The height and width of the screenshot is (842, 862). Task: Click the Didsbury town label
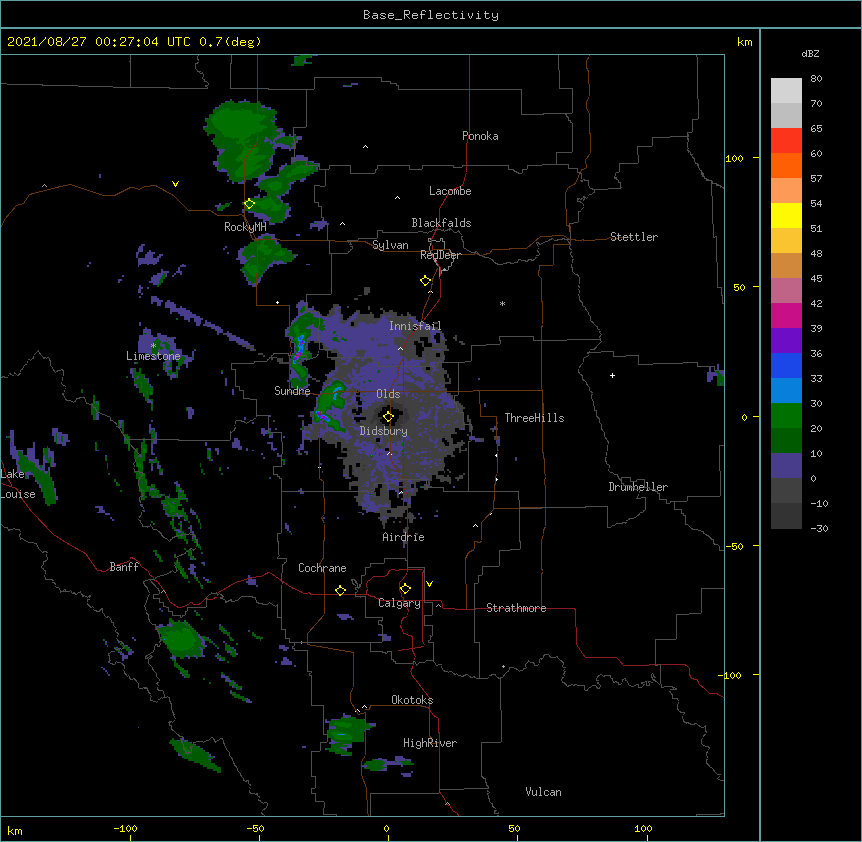384,431
